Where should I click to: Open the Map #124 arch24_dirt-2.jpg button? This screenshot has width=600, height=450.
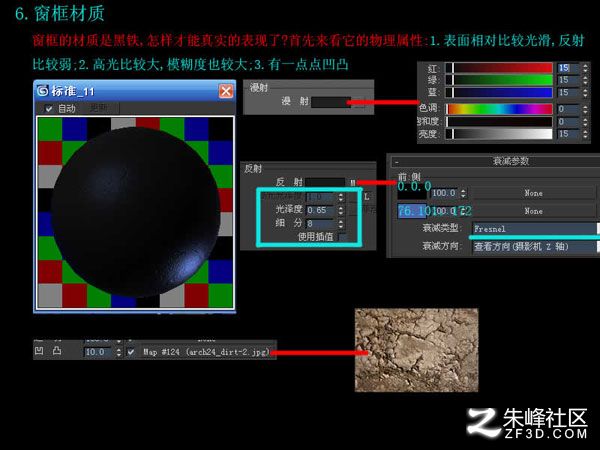[x=206, y=352]
